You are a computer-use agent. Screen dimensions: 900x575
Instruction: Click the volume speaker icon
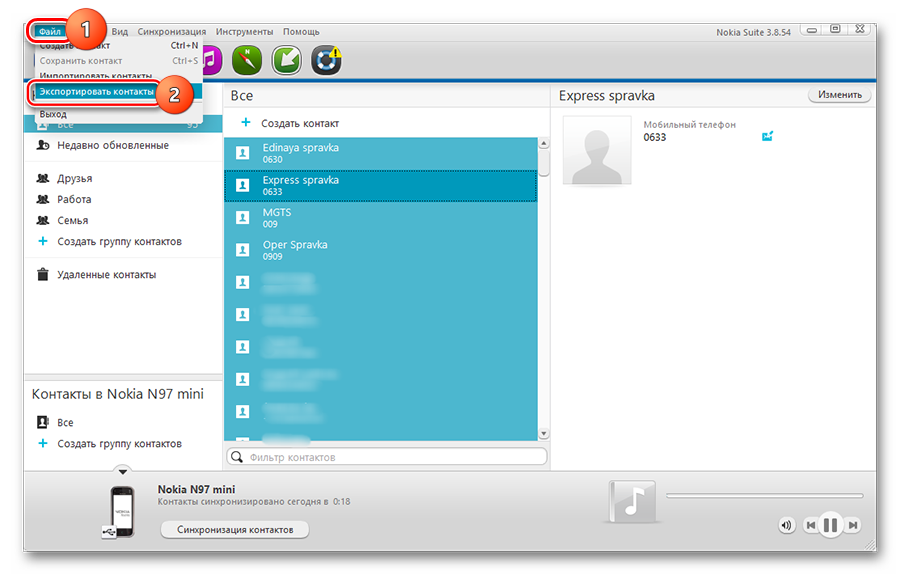click(787, 525)
